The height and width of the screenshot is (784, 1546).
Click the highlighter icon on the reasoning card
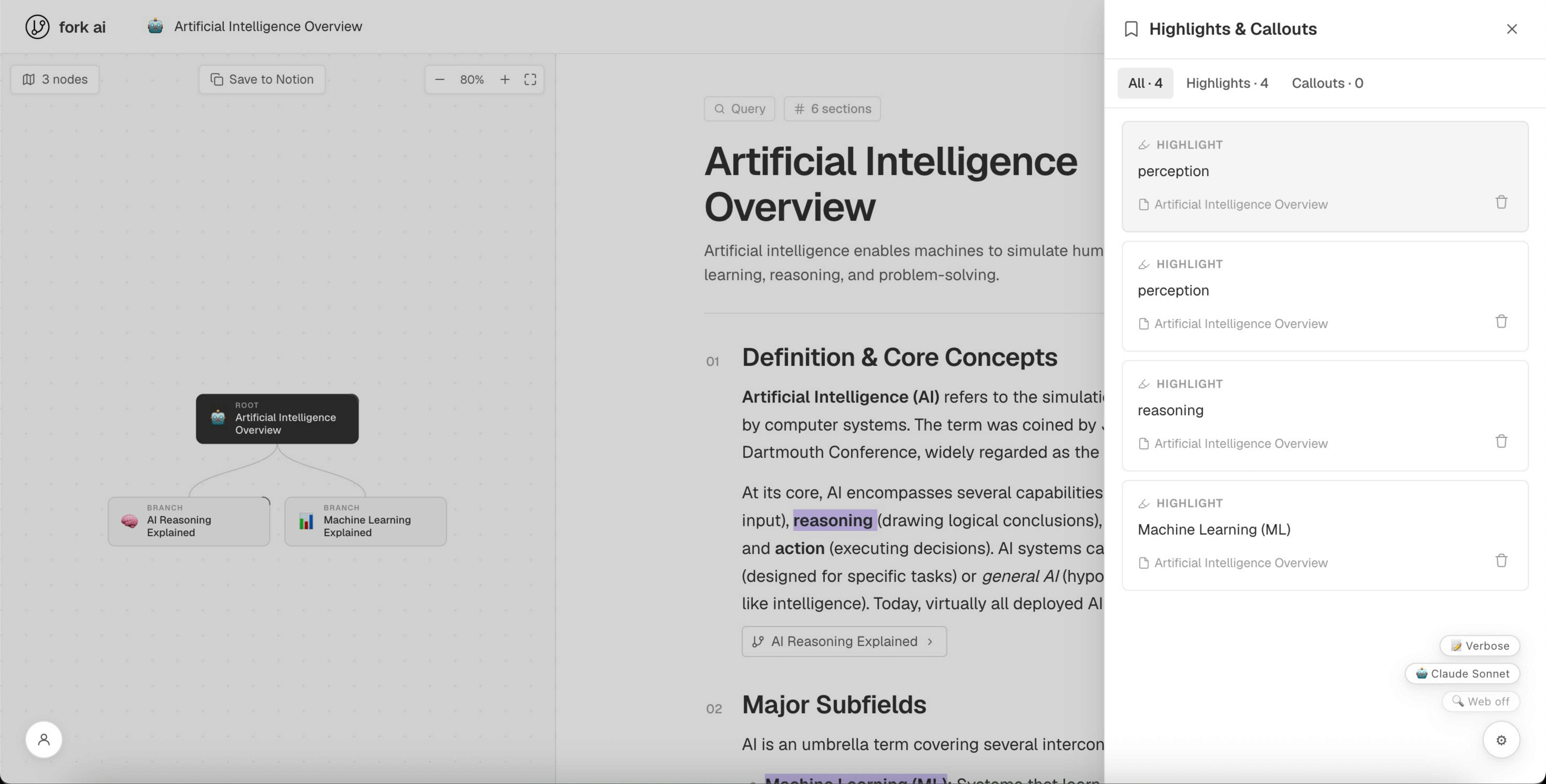pyautogui.click(x=1144, y=384)
